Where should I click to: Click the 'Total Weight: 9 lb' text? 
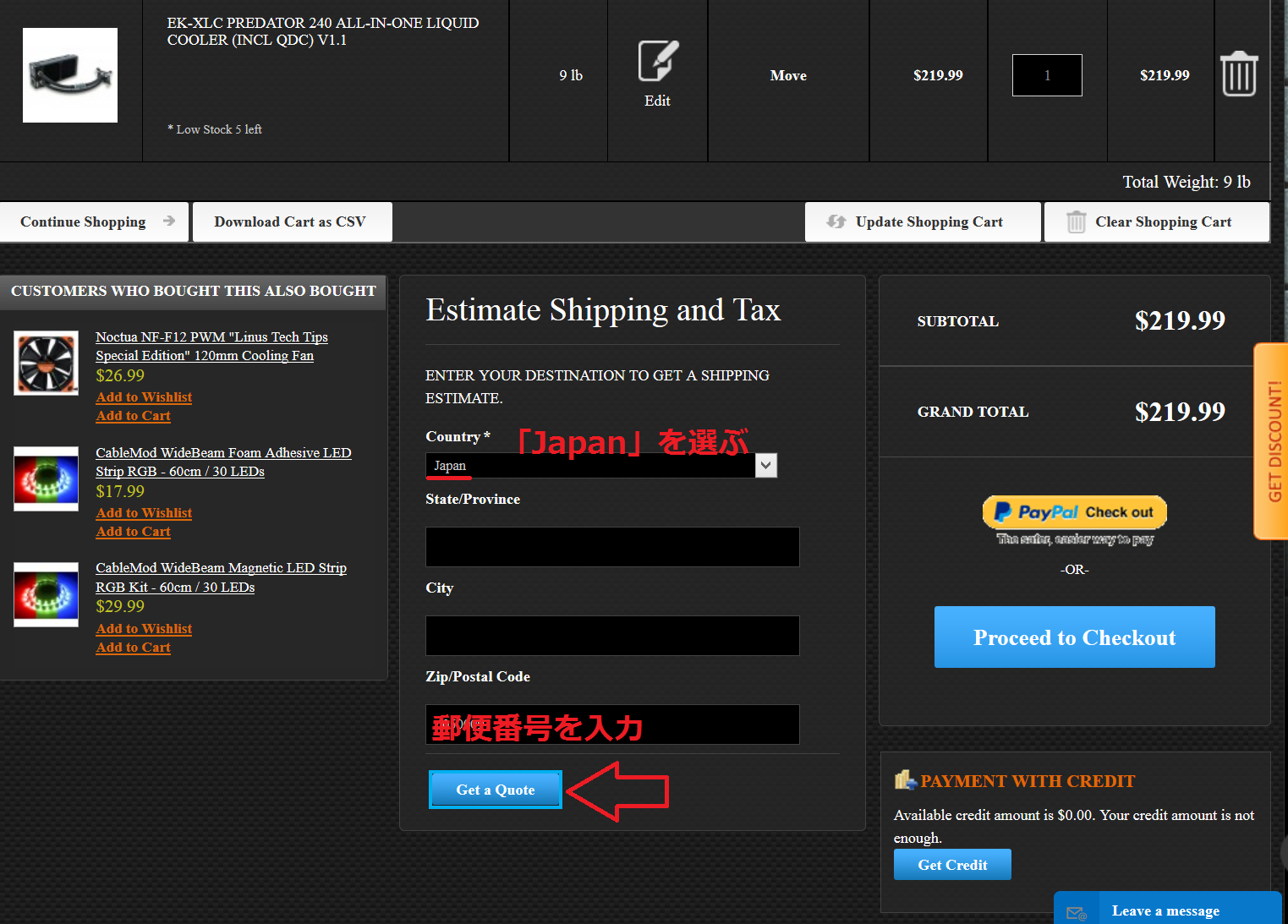tap(1186, 182)
